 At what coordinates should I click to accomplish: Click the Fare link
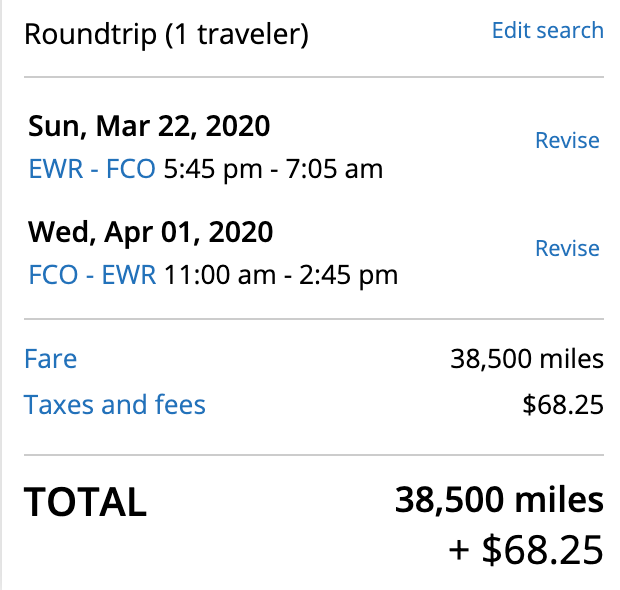50,359
